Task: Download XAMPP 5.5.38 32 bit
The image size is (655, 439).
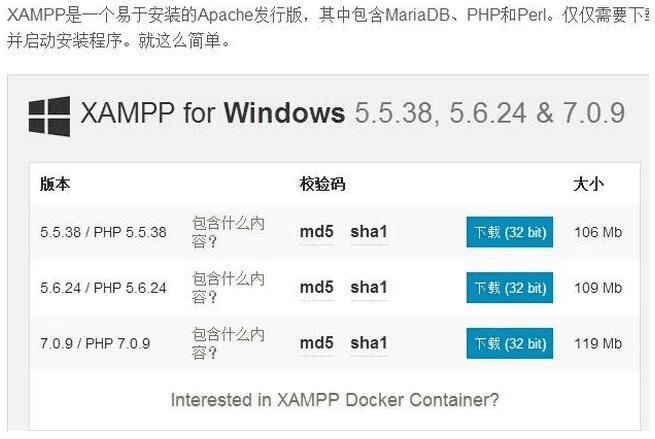Action: point(510,232)
